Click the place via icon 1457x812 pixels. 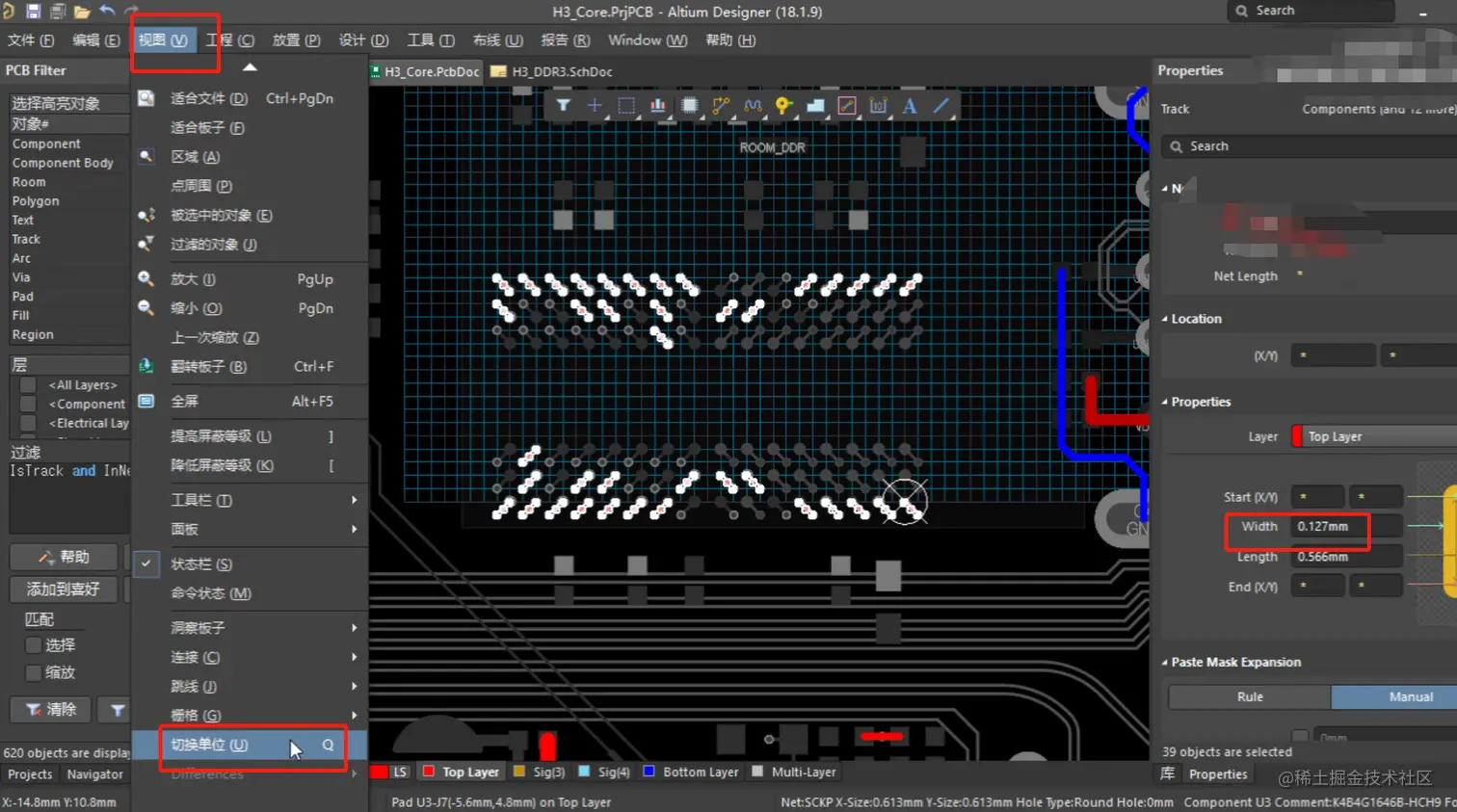pos(783,106)
